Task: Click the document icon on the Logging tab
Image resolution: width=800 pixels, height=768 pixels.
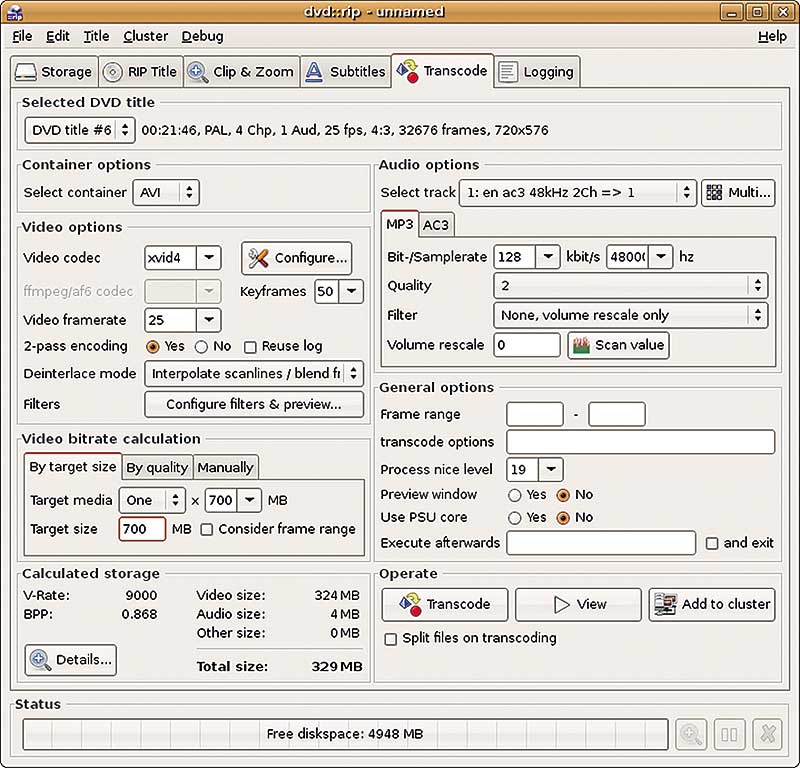Action: pos(508,72)
